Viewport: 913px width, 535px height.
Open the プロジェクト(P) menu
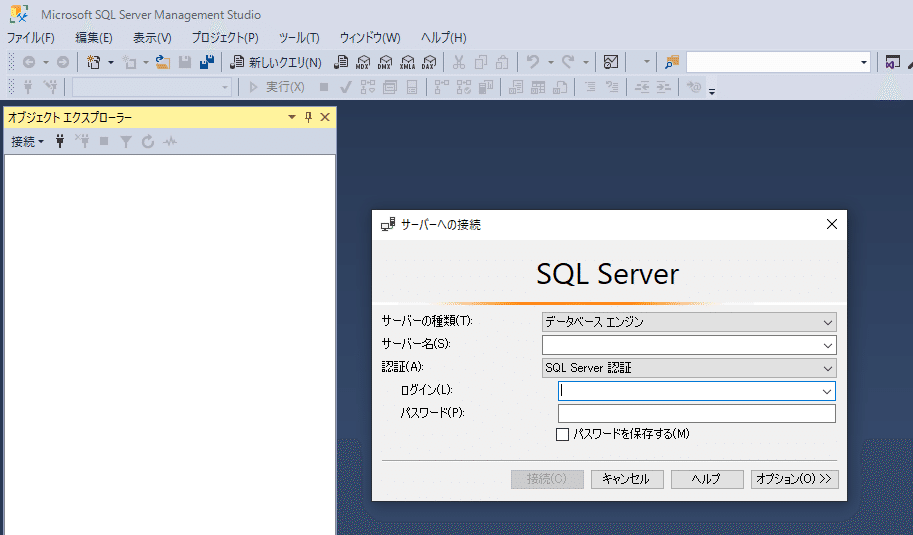click(x=225, y=38)
